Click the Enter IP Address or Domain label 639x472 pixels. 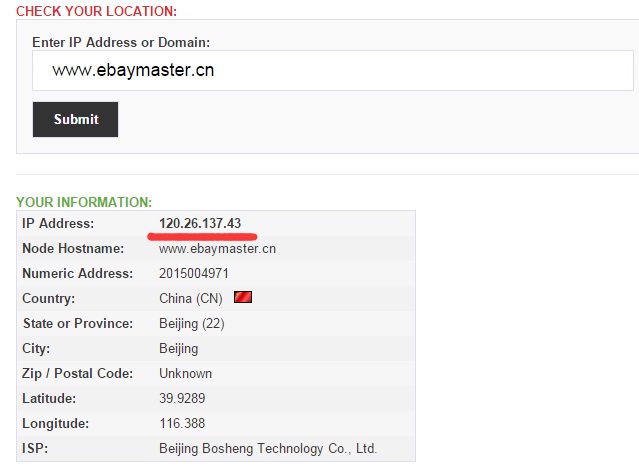pyautogui.click(x=121, y=42)
